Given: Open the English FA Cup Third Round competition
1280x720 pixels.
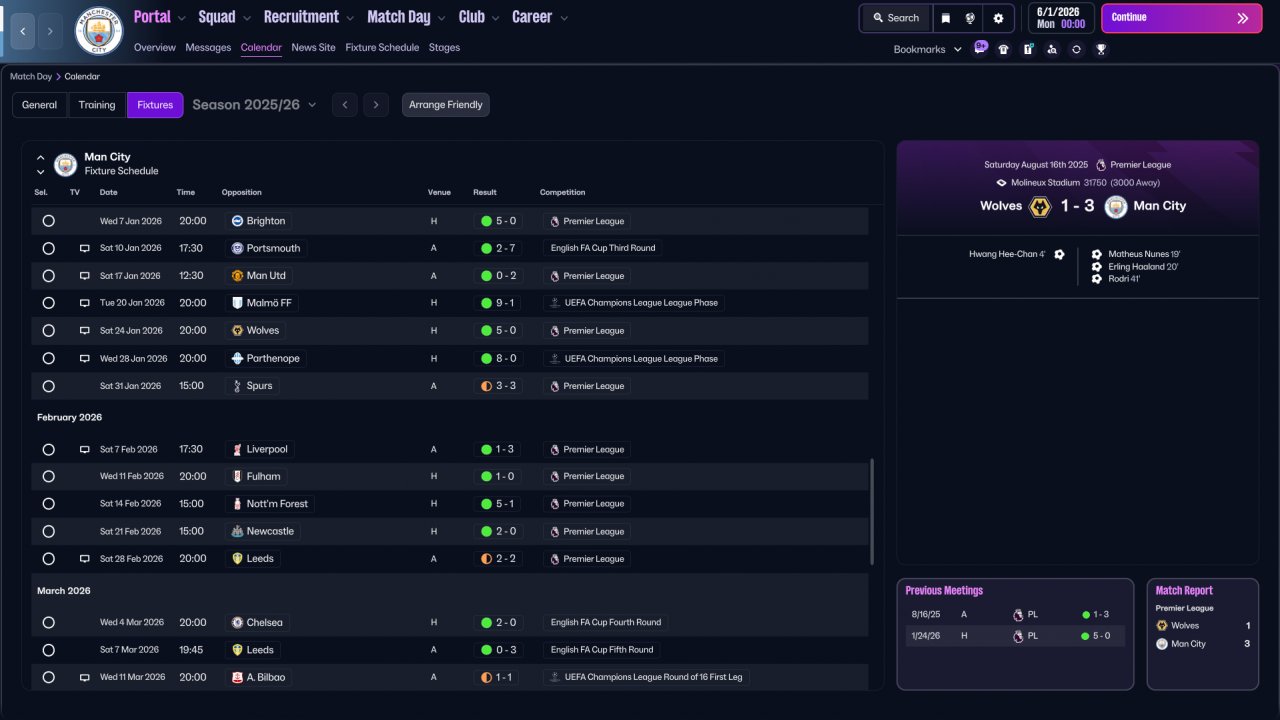Looking at the screenshot, I should click(604, 248).
